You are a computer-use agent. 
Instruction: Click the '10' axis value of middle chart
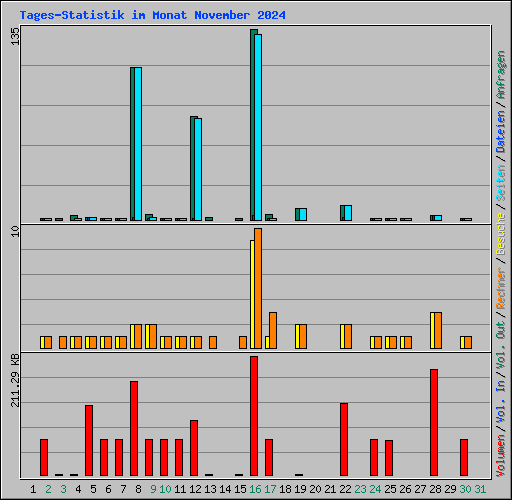pyautogui.click(x=15, y=232)
